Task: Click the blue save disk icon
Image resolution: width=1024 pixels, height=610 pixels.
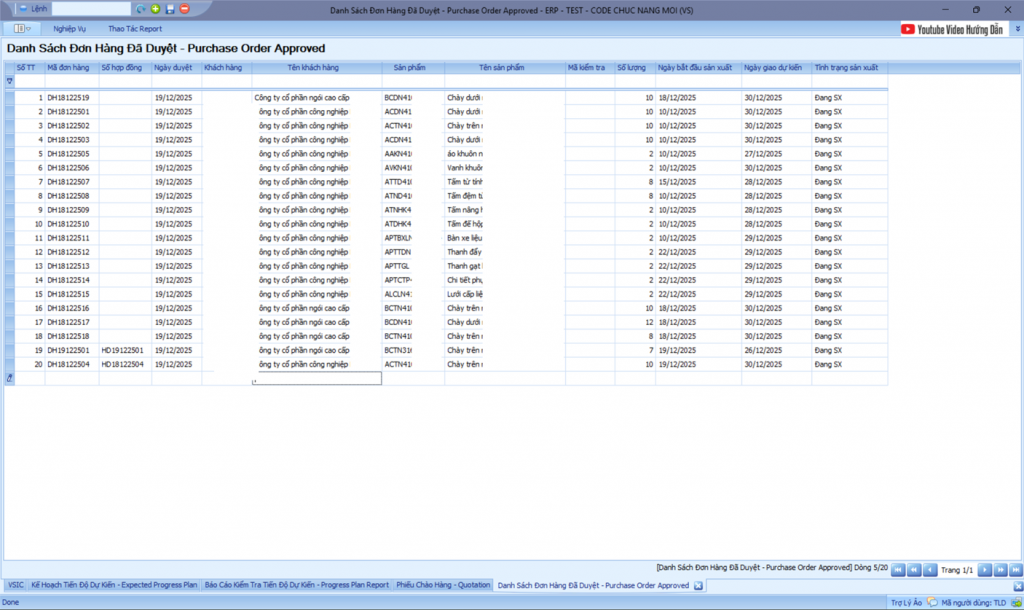Action: point(170,9)
